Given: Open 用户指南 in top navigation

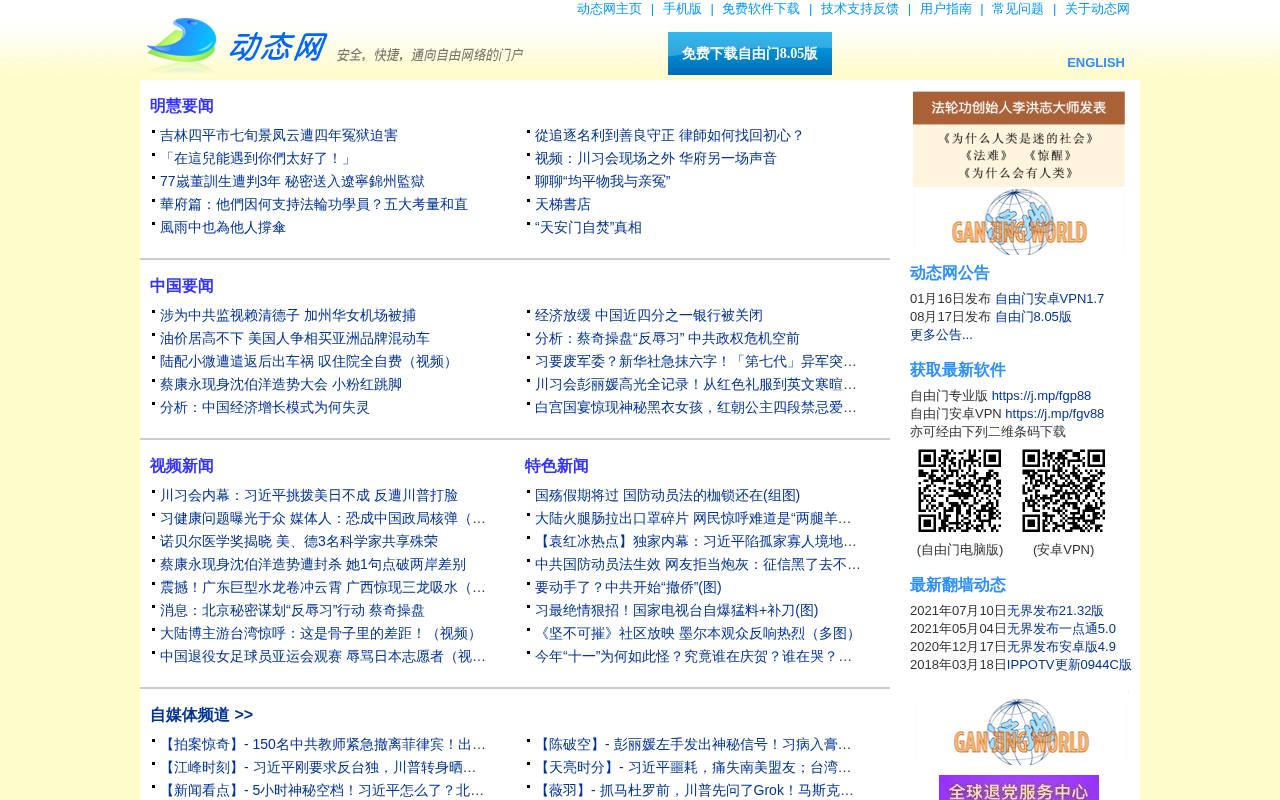Looking at the screenshot, I should click(x=946, y=9).
